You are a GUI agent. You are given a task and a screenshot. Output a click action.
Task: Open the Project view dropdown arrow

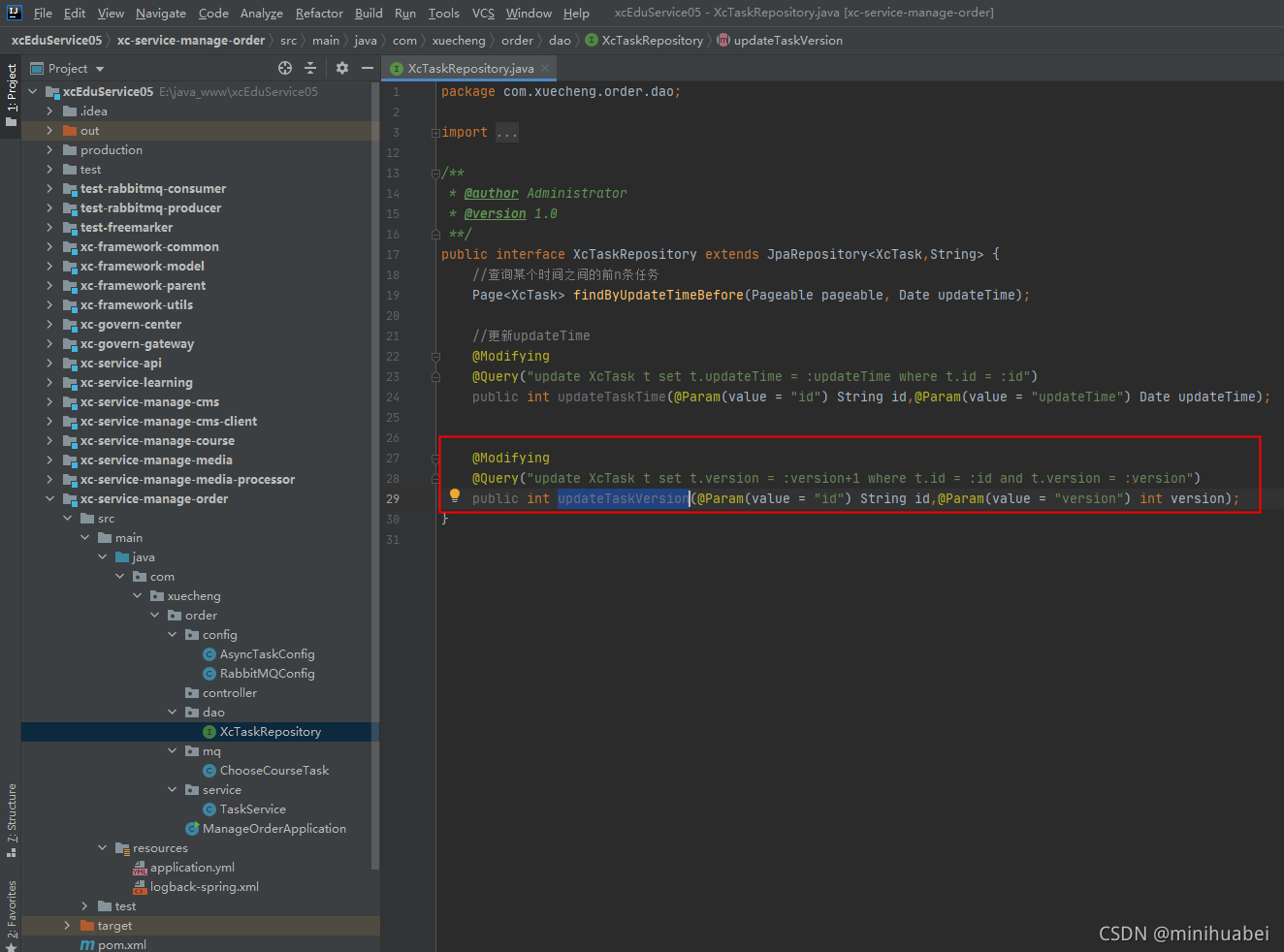pyautogui.click(x=100, y=69)
